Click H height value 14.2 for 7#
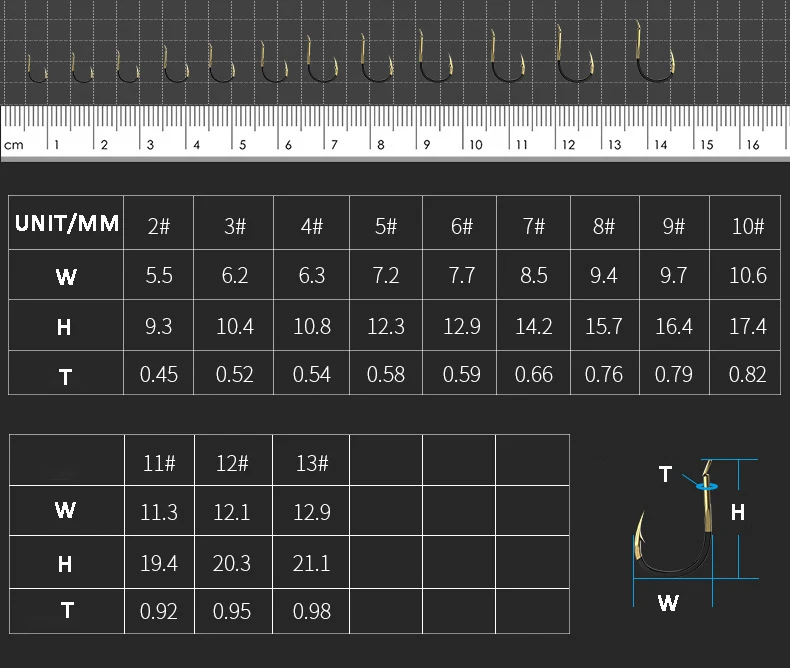Screen dimensions: 790x668 point(534,326)
